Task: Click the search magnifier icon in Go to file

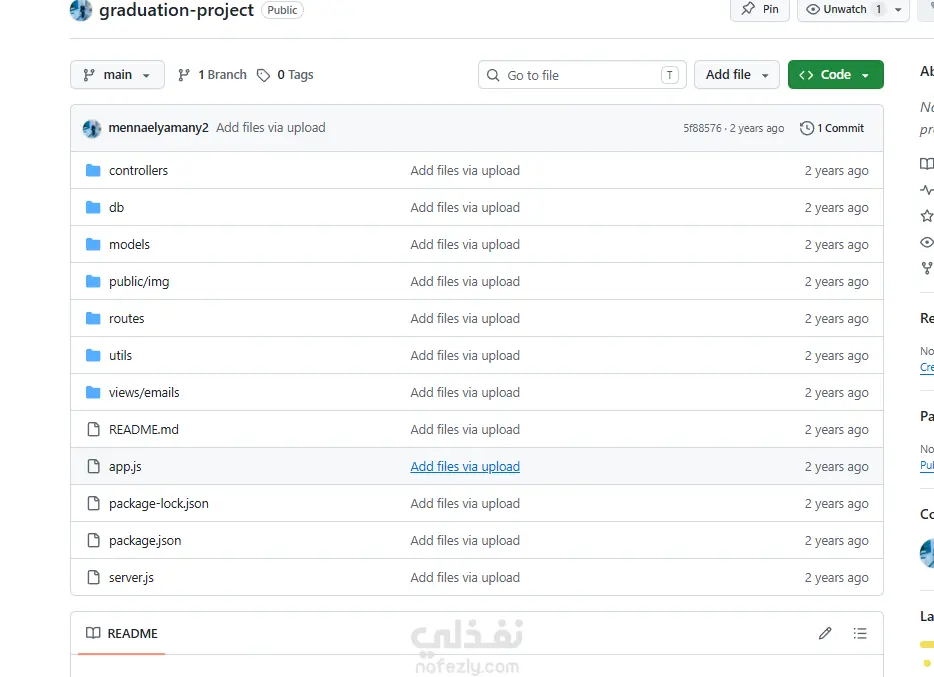Action: (493, 75)
